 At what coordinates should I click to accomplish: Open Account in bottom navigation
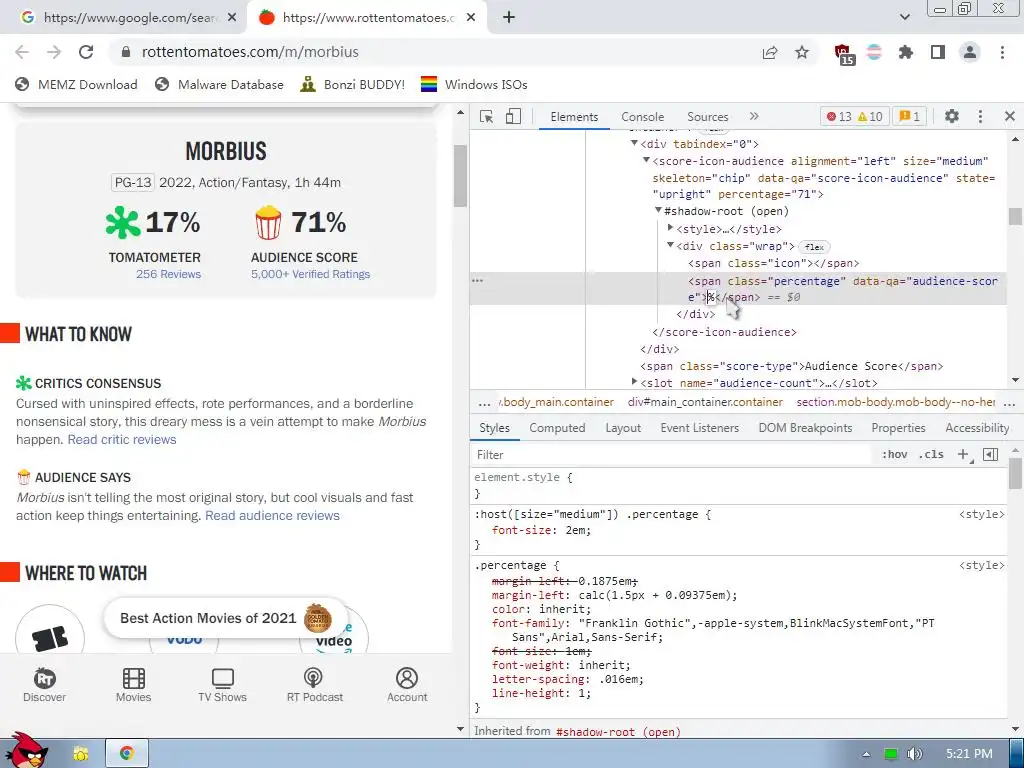[407, 684]
